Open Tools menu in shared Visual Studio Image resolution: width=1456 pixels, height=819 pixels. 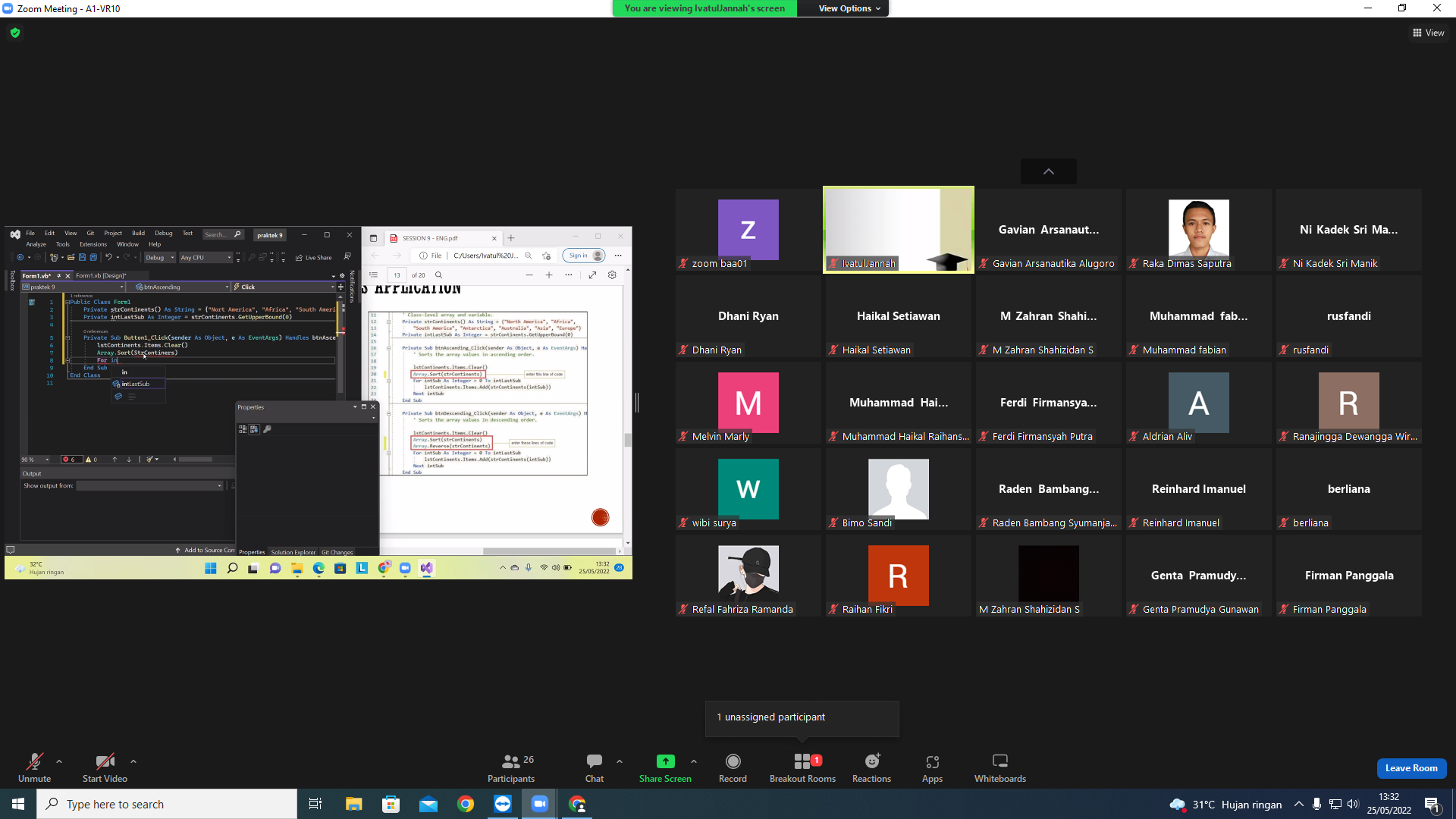pos(63,244)
